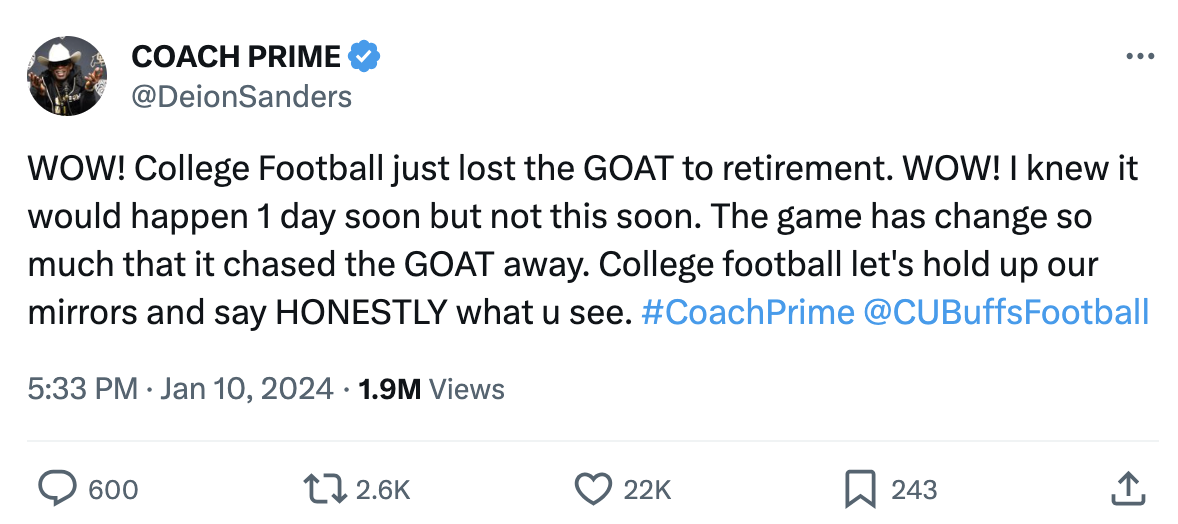Viewport: 1178px width, 524px height.
Task: Visit the @DeionSanders handle link
Action: click(x=241, y=95)
